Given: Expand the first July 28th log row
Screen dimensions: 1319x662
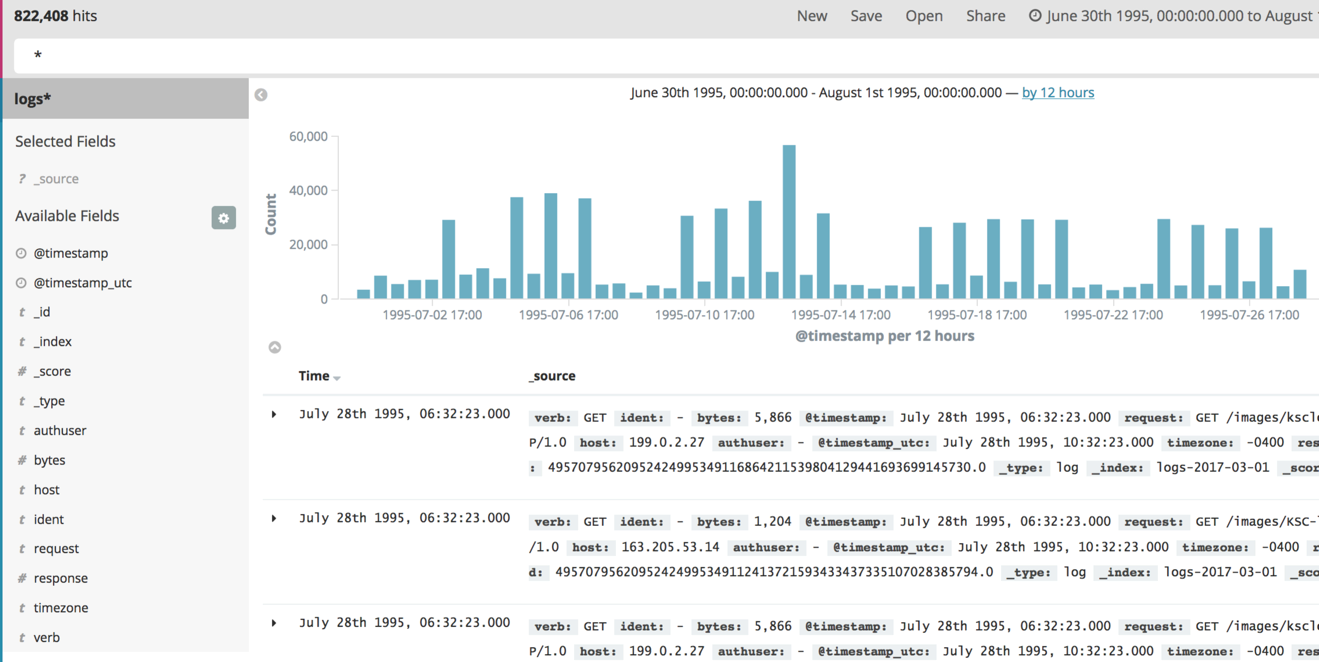Looking at the screenshot, I should pyautogui.click(x=274, y=414).
